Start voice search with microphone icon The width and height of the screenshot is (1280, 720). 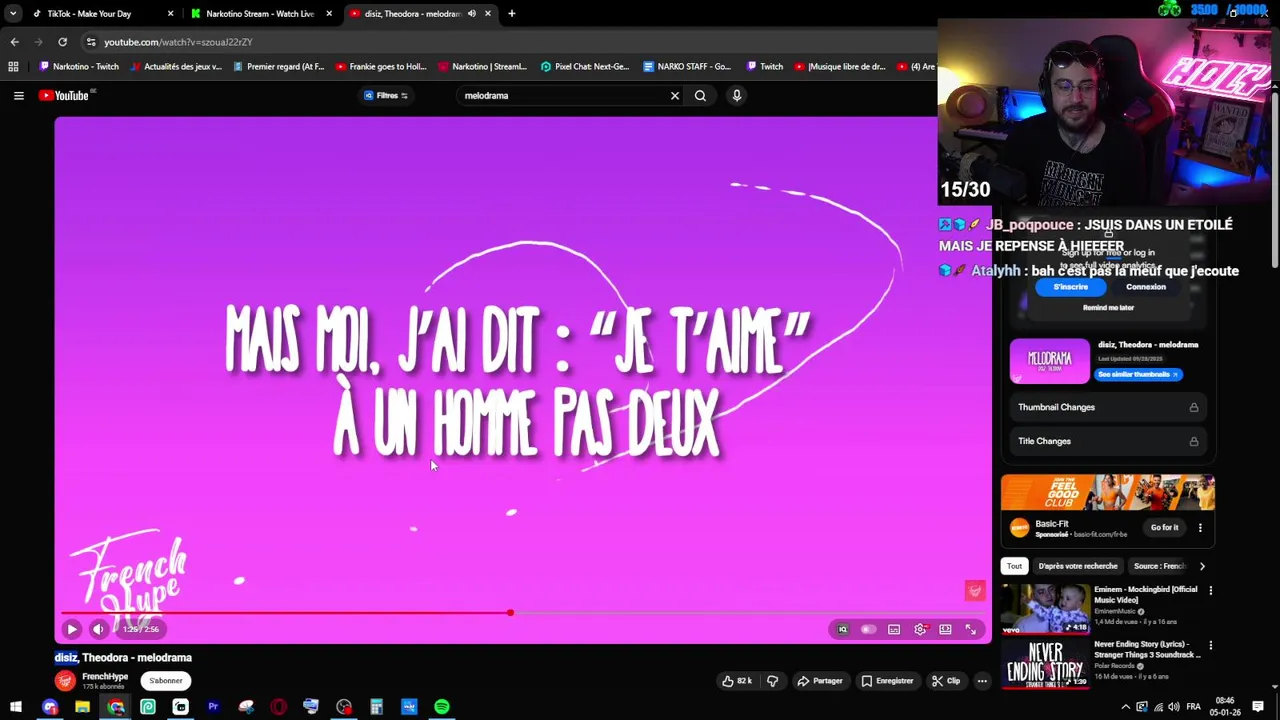[x=737, y=95]
